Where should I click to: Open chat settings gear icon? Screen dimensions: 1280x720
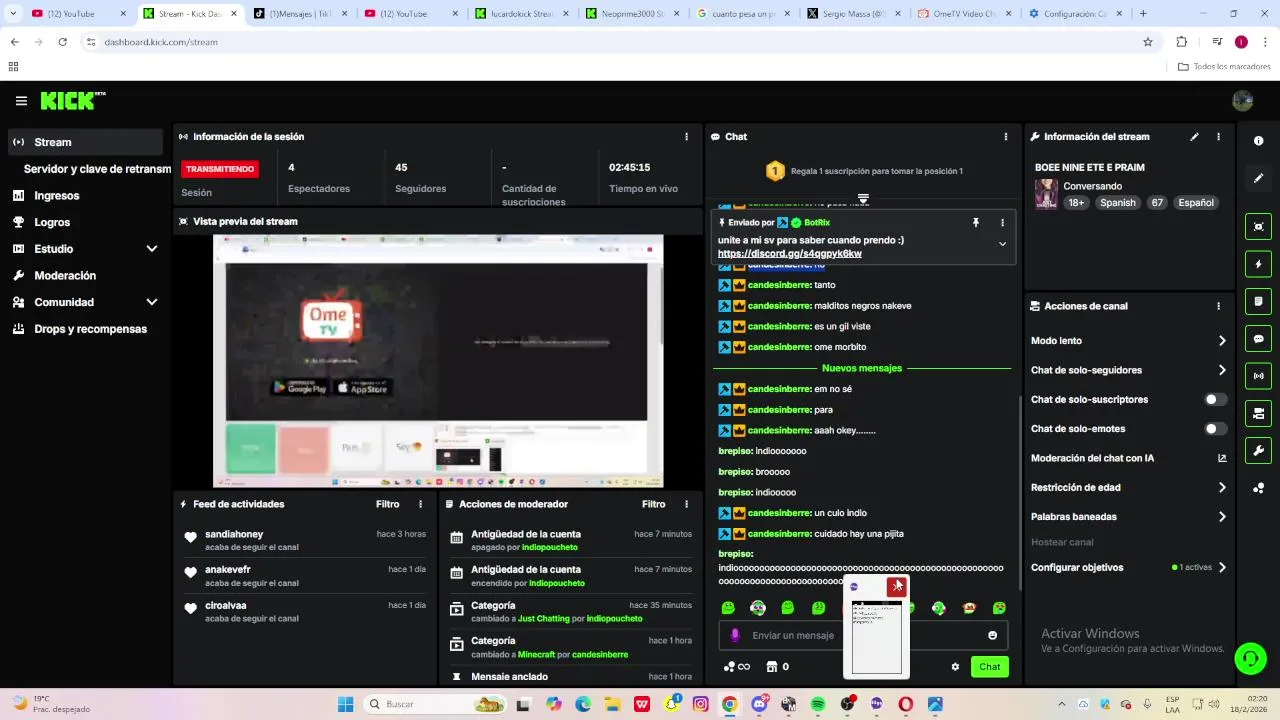[955, 667]
